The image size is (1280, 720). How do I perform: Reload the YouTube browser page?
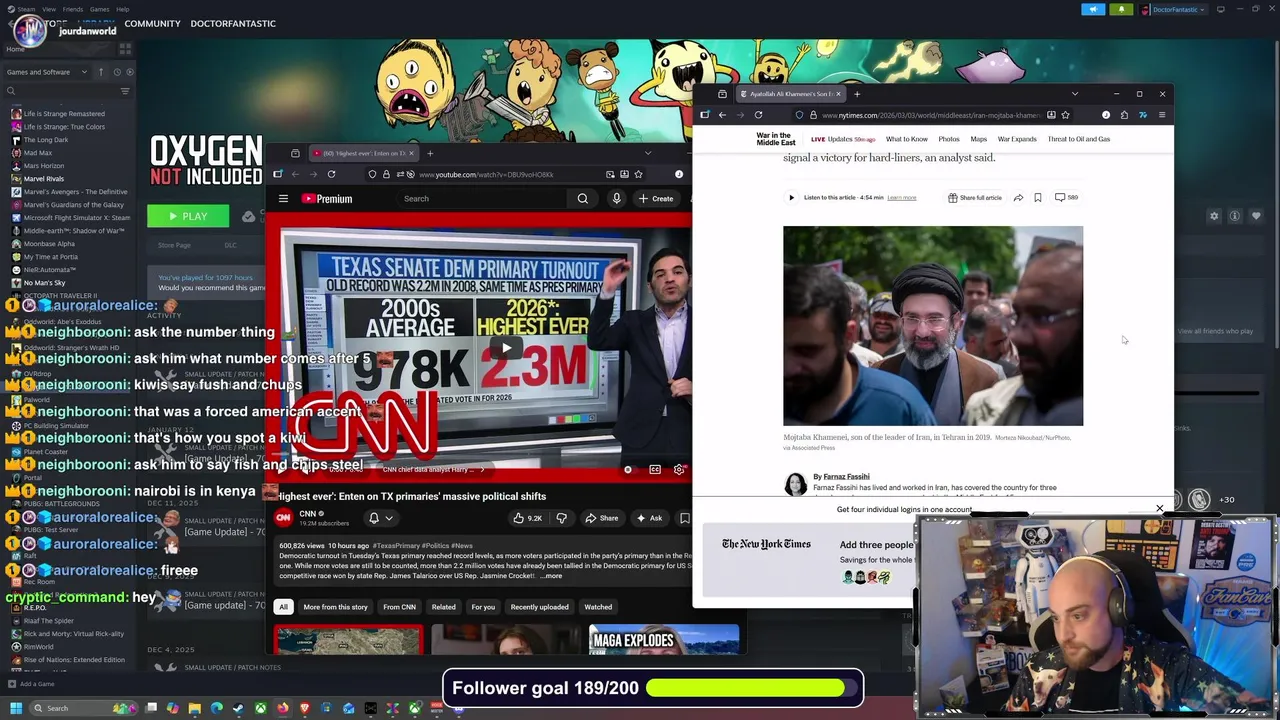point(331,174)
